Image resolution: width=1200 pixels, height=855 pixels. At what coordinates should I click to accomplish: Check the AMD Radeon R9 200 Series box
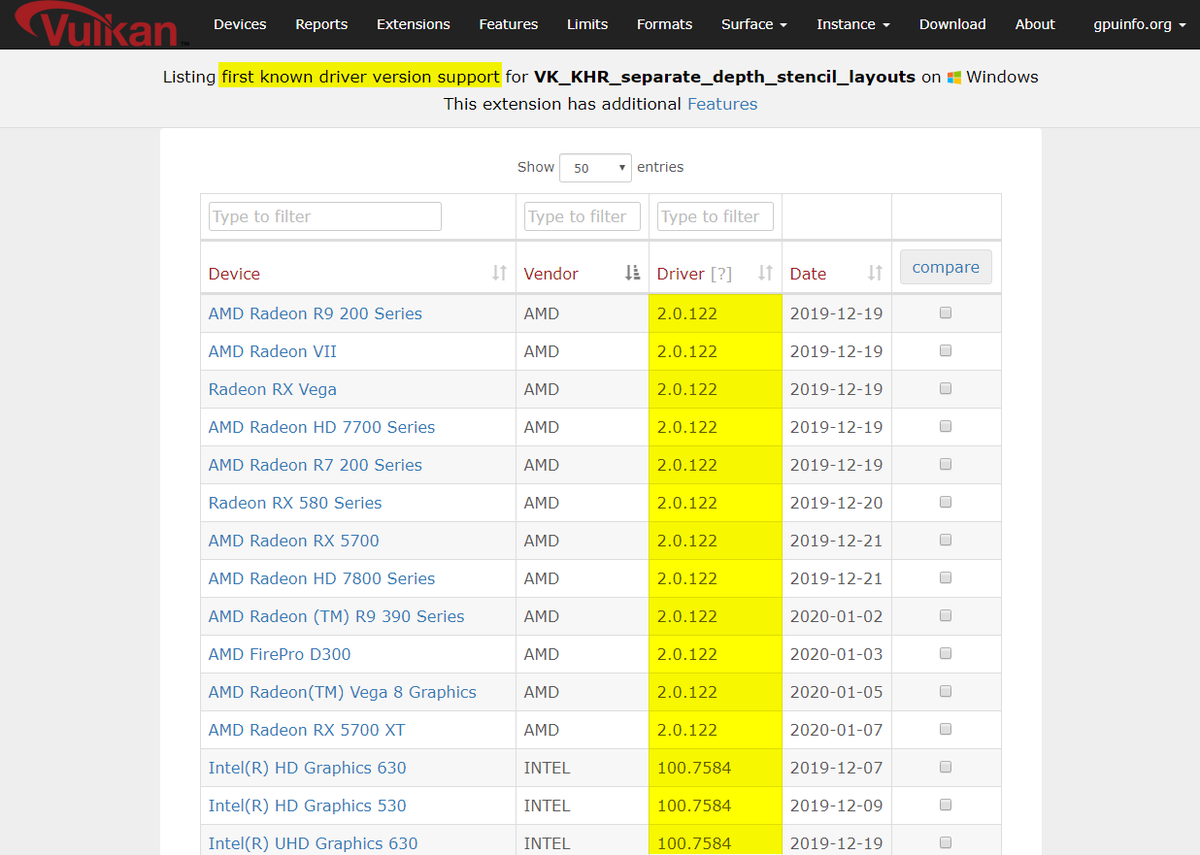pyautogui.click(x=946, y=313)
